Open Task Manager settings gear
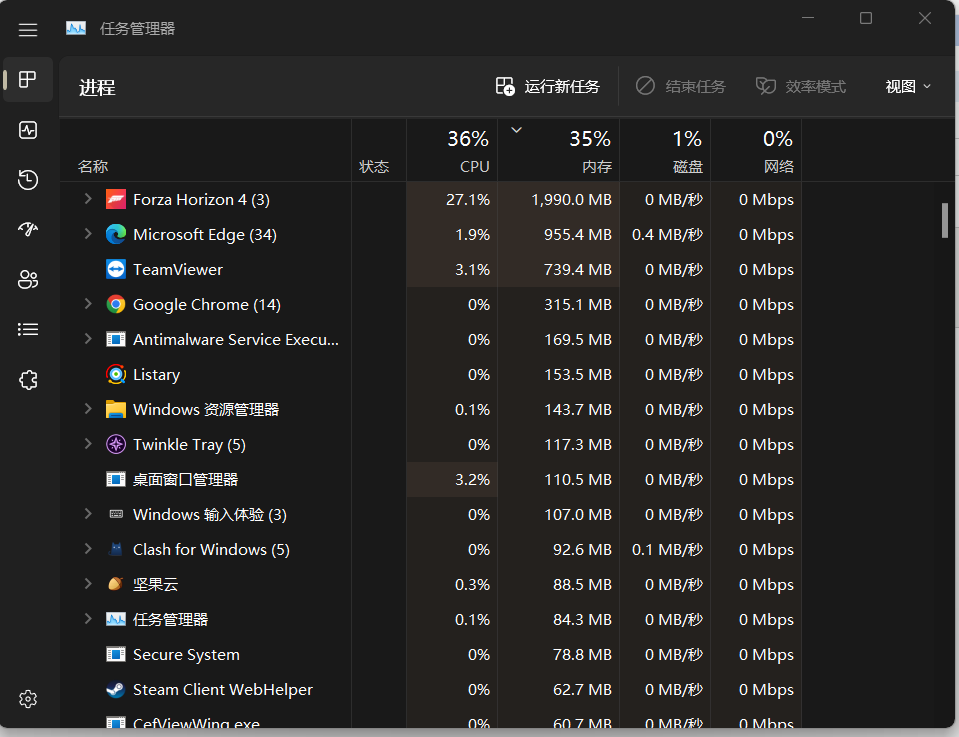Image resolution: width=959 pixels, height=737 pixels. click(28, 698)
